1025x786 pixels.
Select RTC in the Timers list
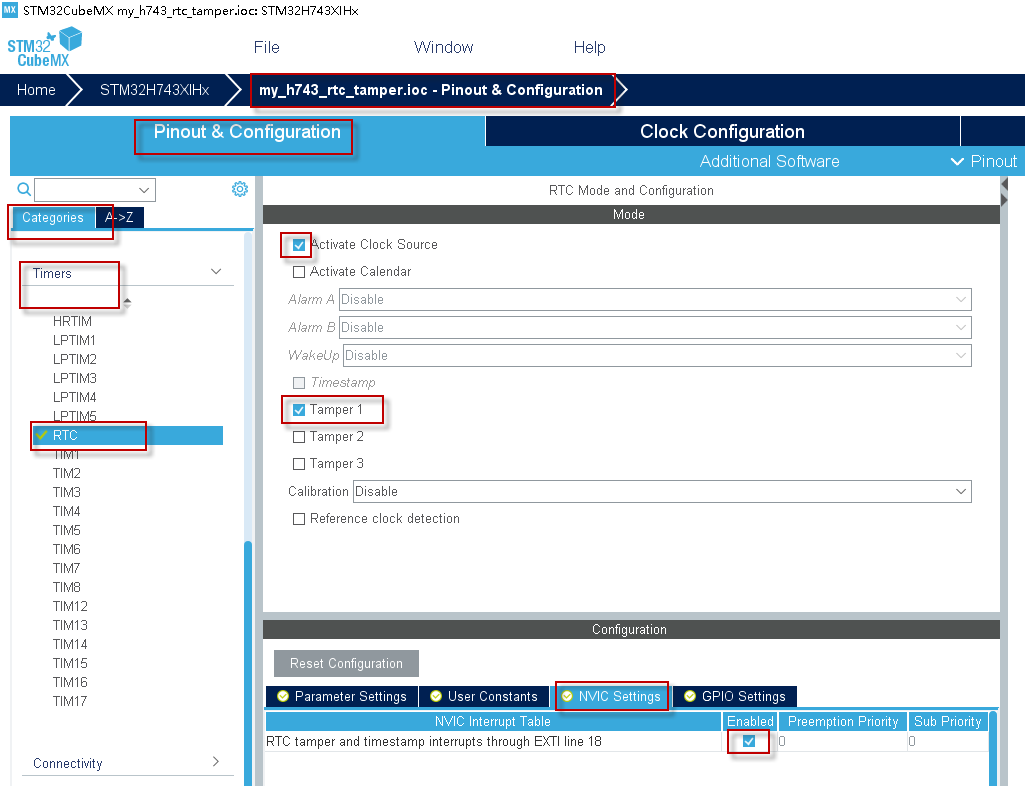click(128, 436)
